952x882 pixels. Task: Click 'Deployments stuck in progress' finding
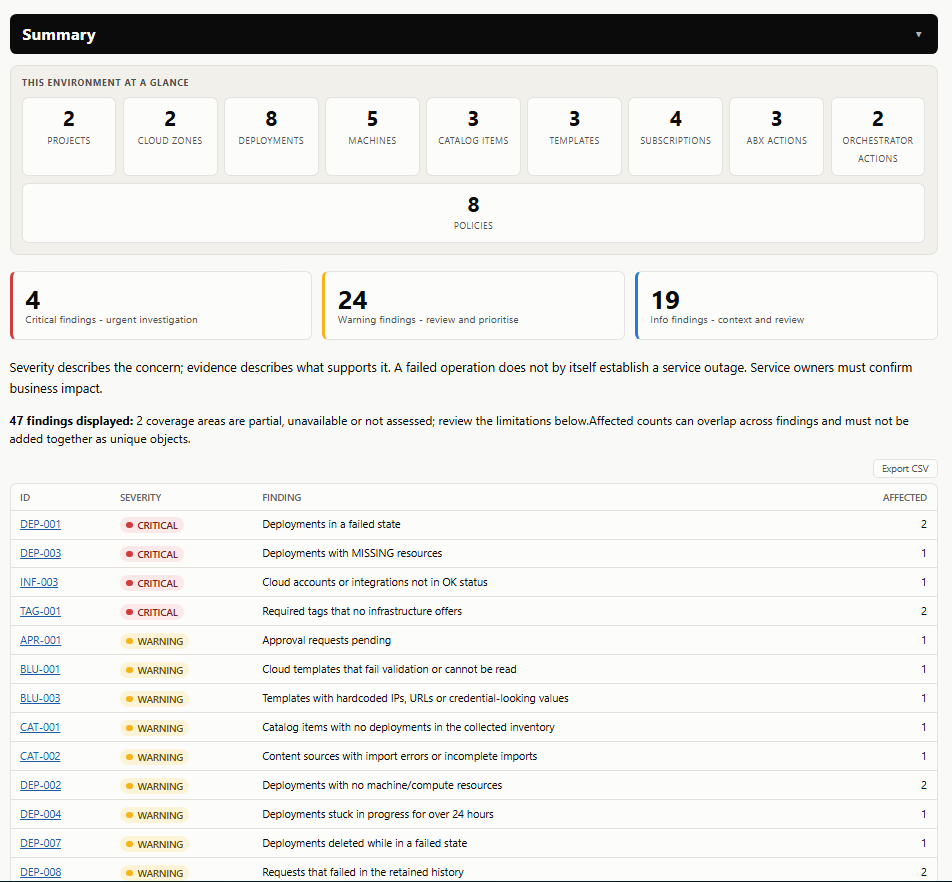pos(378,814)
